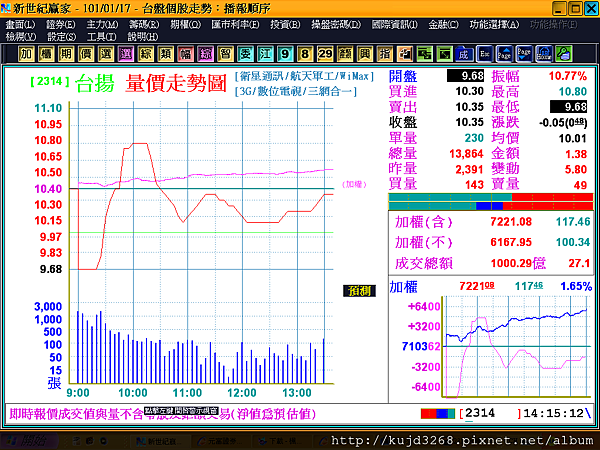Open the 期權(O) menu
The height and width of the screenshot is (450, 600).
[186, 24]
